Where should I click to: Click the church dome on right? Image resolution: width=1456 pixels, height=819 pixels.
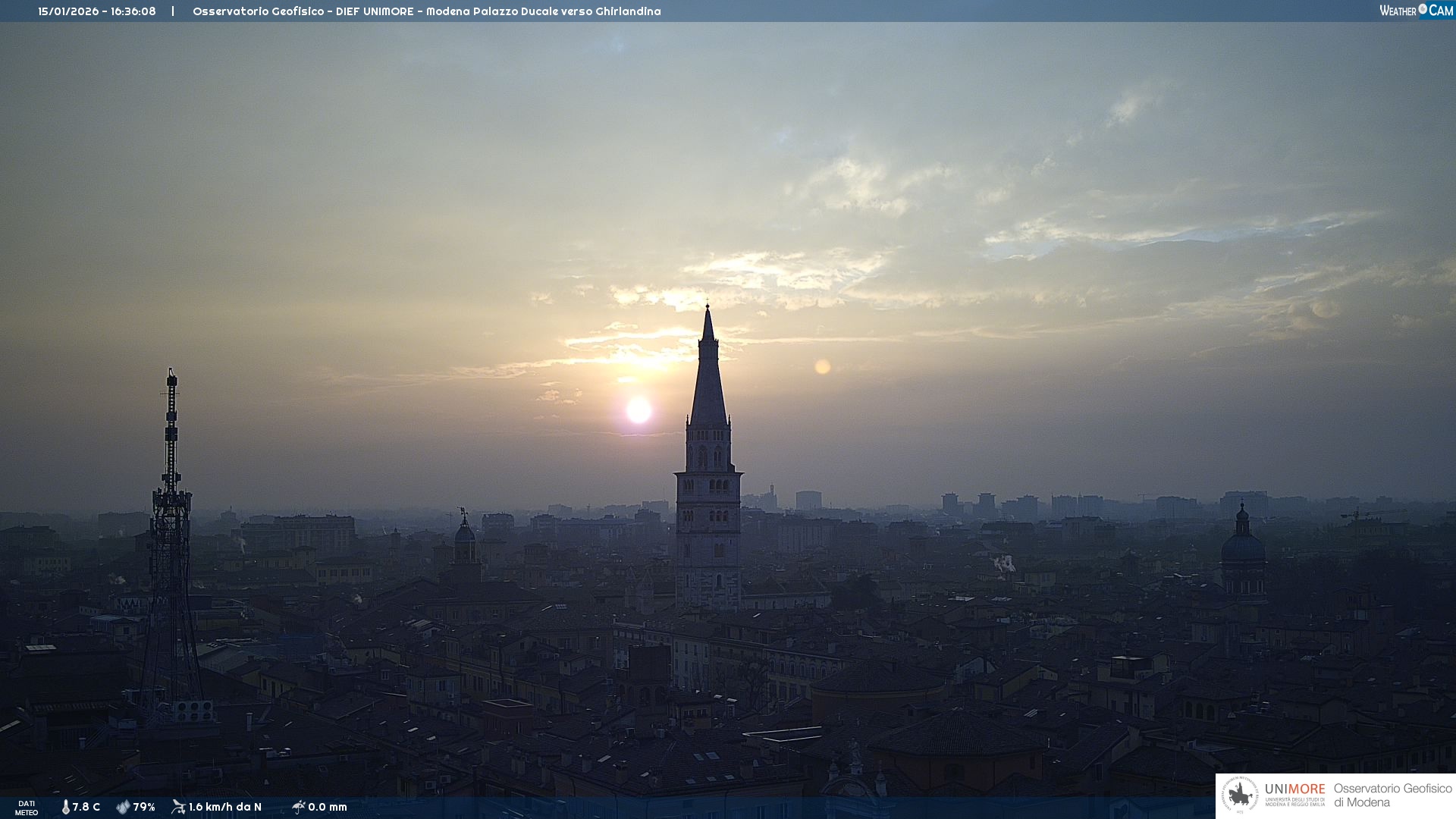1242,546
